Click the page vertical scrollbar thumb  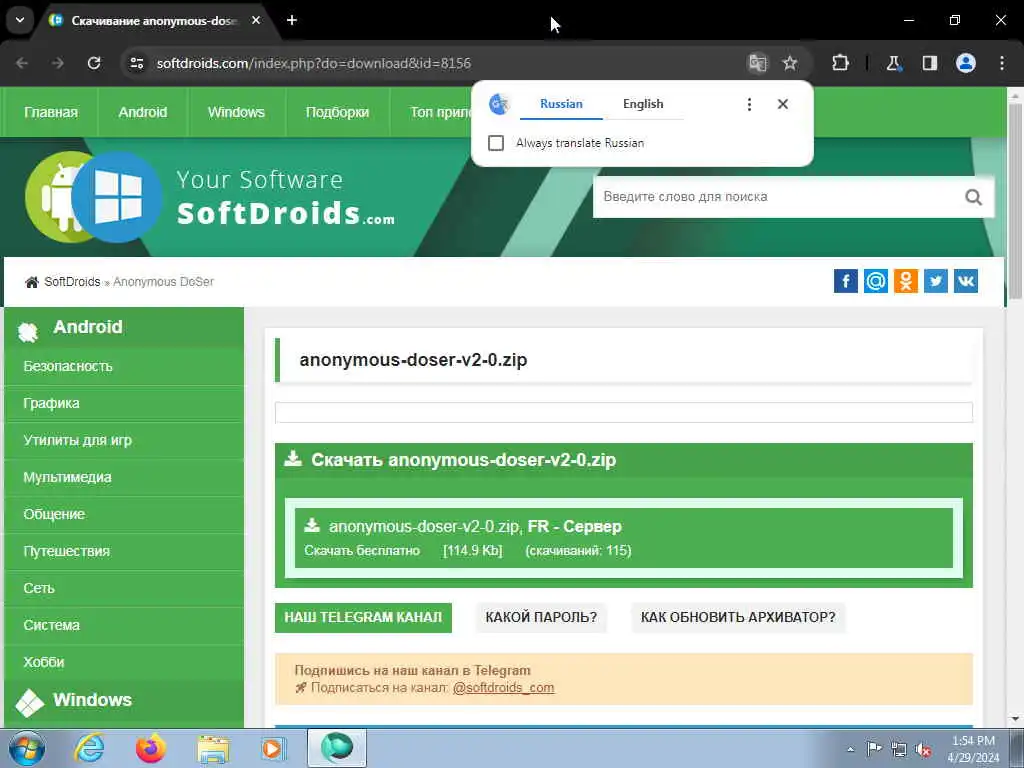[x=1015, y=200]
